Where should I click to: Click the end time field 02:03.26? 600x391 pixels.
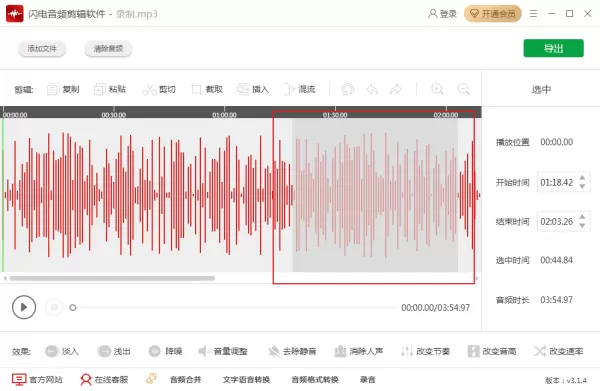pos(557,222)
